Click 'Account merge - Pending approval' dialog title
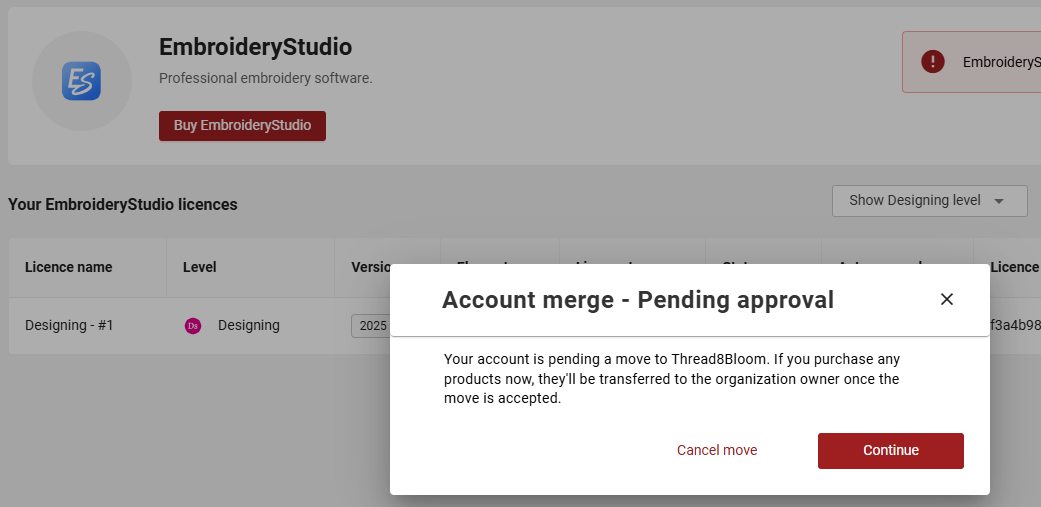Viewport: 1041px width, 507px height. point(637,300)
